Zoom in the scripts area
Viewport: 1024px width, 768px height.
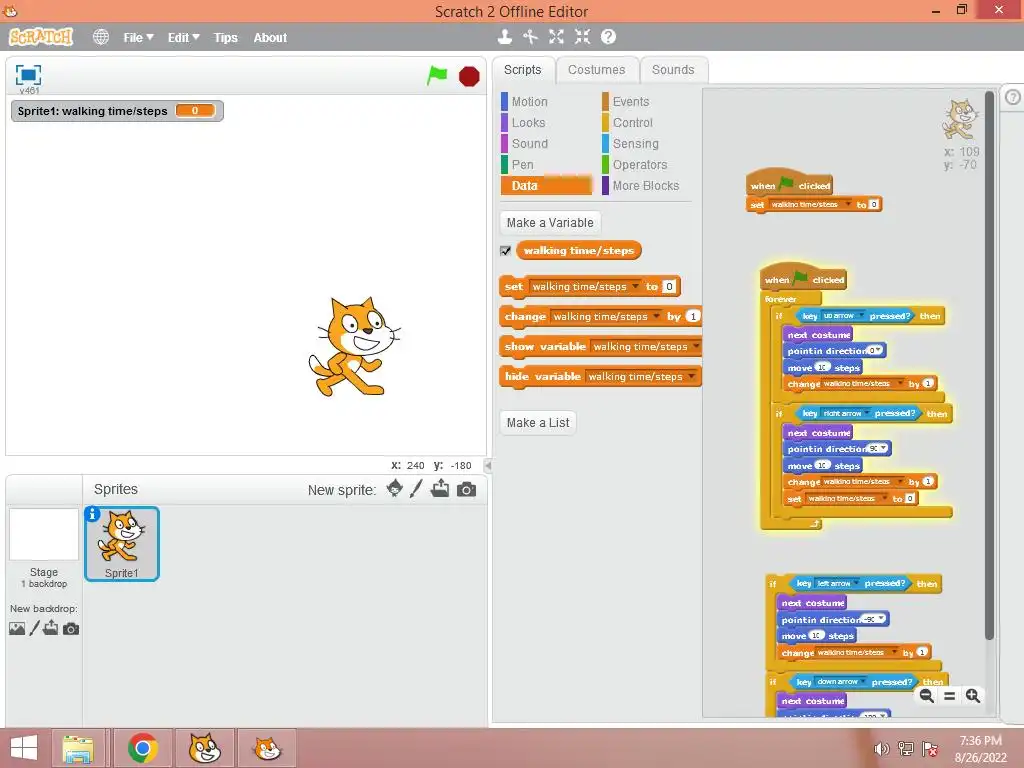pos(972,696)
